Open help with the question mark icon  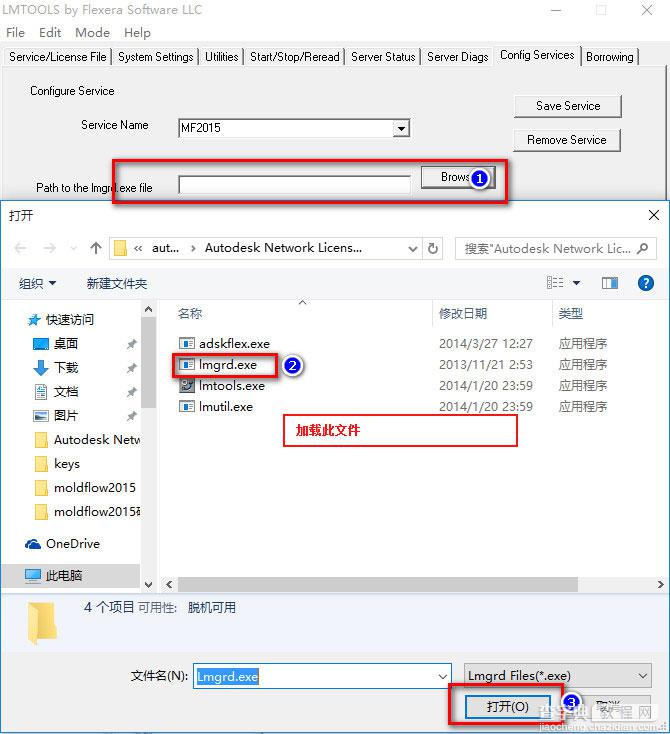pyautogui.click(x=646, y=283)
